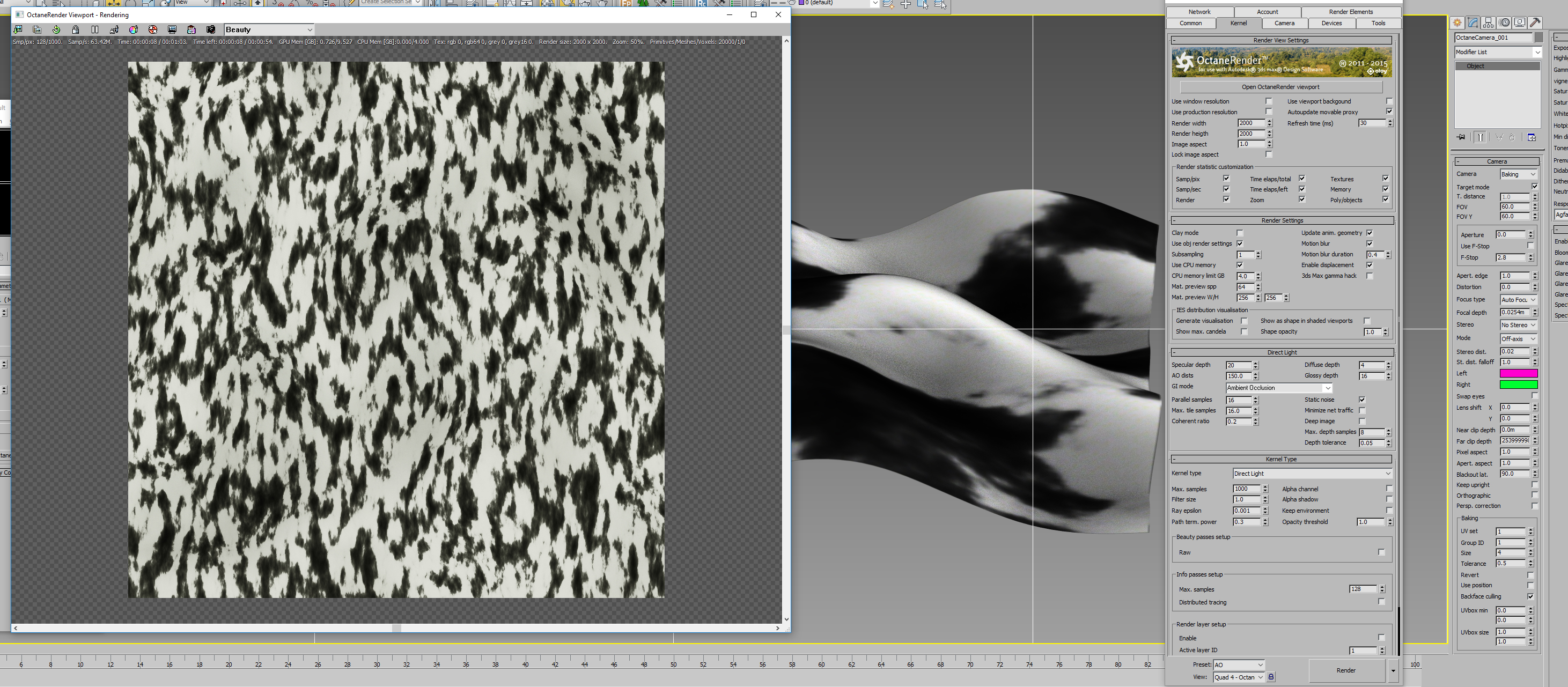Click the object color swatch beside OctaneCamera_001
Viewport: 1568px width, 687px height.
coord(1538,38)
